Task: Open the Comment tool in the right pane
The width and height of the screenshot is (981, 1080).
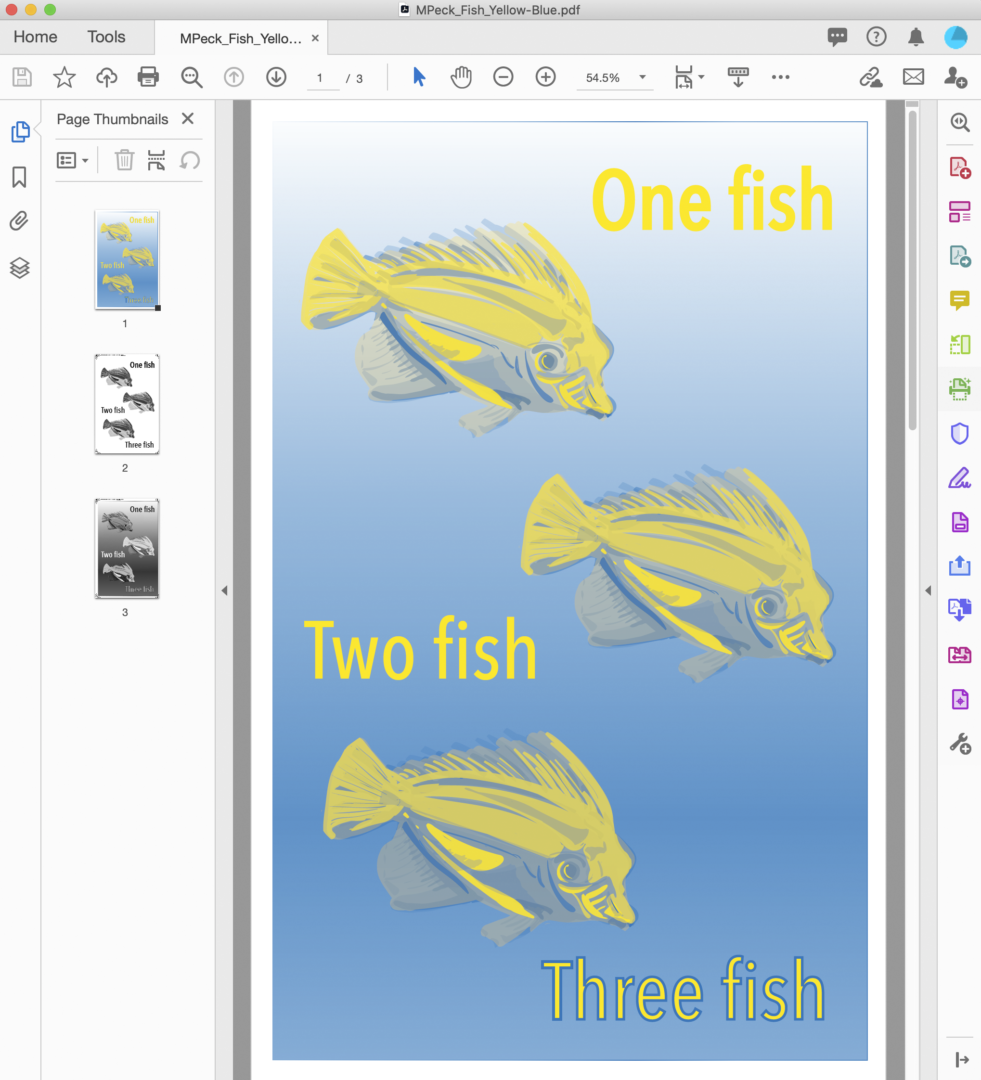Action: pos(959,300)
